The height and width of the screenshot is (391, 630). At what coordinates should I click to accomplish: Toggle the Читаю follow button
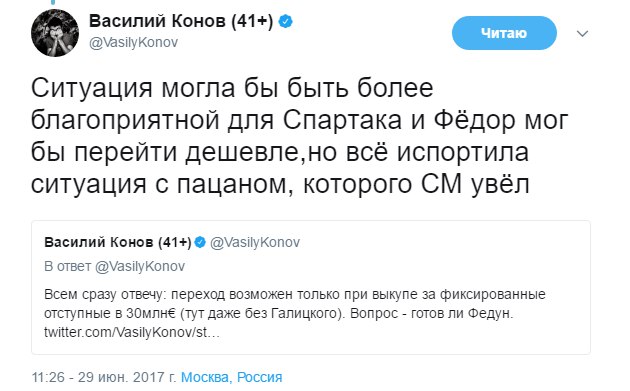pyautogui.click(x=504, y=33)
